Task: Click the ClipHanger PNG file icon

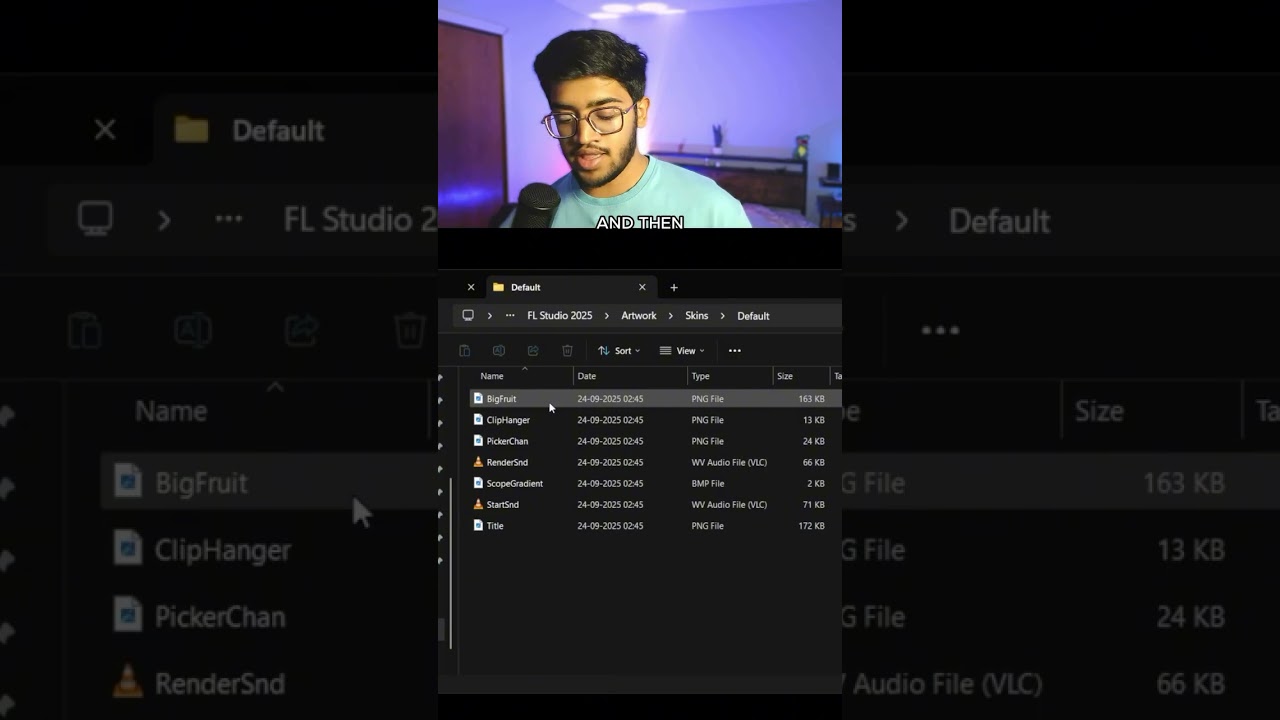Action: [478, 419]
